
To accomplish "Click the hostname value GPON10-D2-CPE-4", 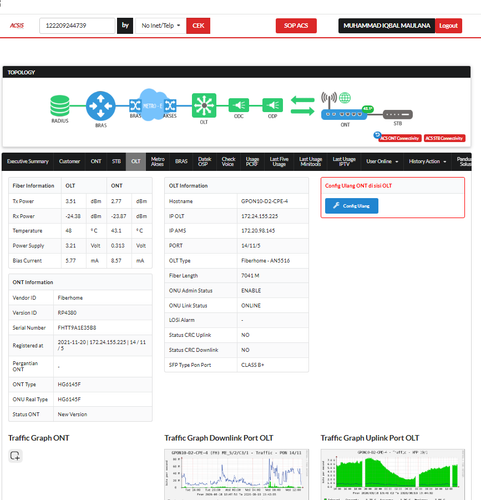I will point(264,201).
